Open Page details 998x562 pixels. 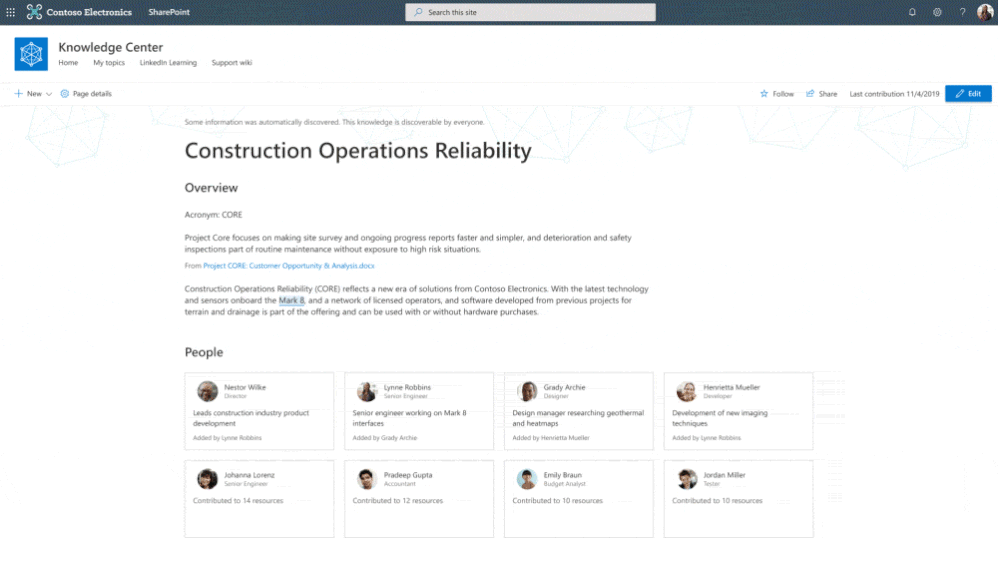tap(86, 94)
